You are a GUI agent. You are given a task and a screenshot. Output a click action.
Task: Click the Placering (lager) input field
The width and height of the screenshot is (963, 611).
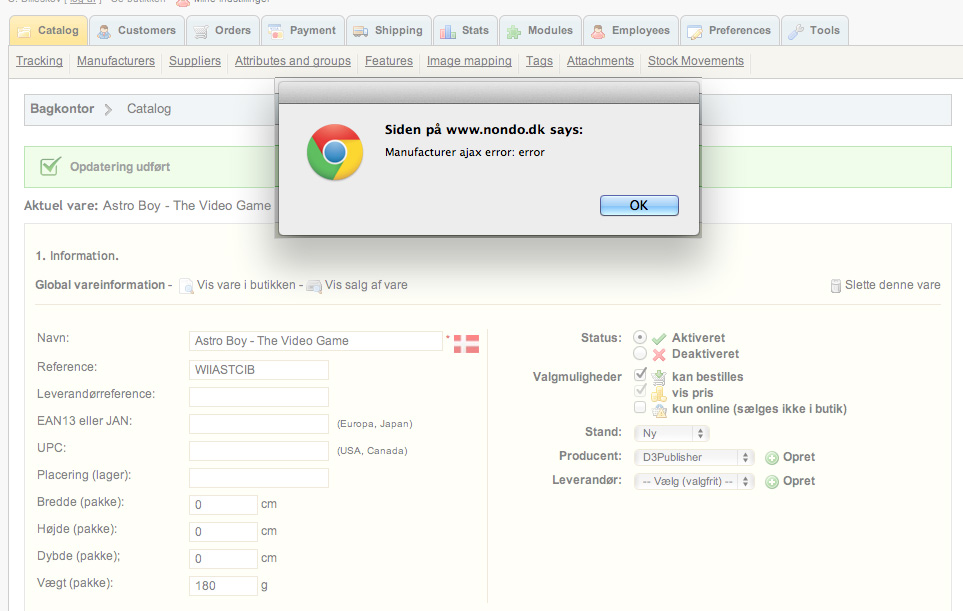coord(259,478)
